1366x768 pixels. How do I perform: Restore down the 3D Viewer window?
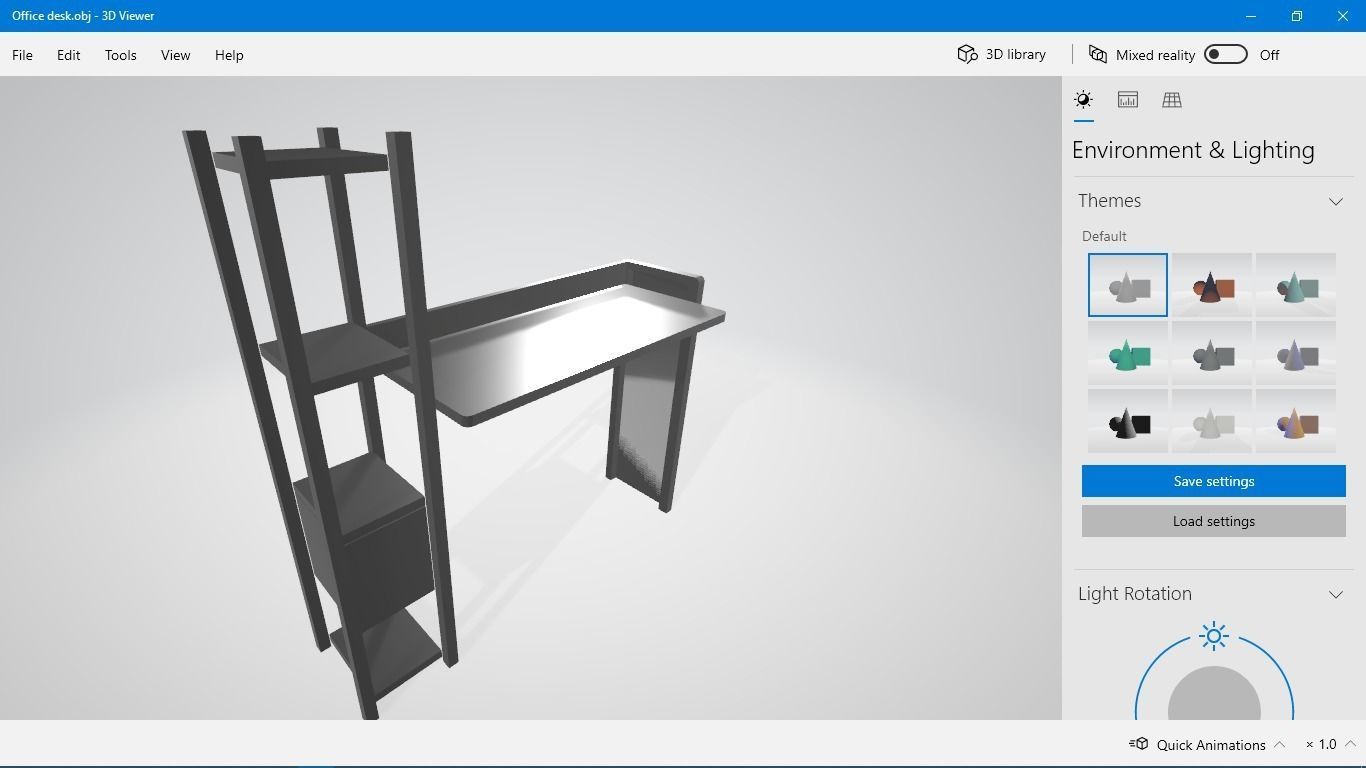click(1297, 16)
